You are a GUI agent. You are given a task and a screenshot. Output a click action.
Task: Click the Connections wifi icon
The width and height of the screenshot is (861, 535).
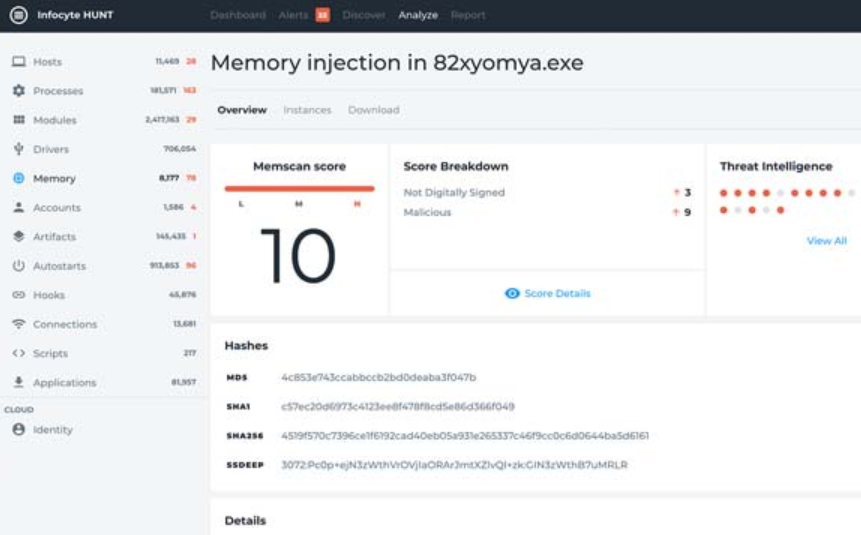click(18, 324)
